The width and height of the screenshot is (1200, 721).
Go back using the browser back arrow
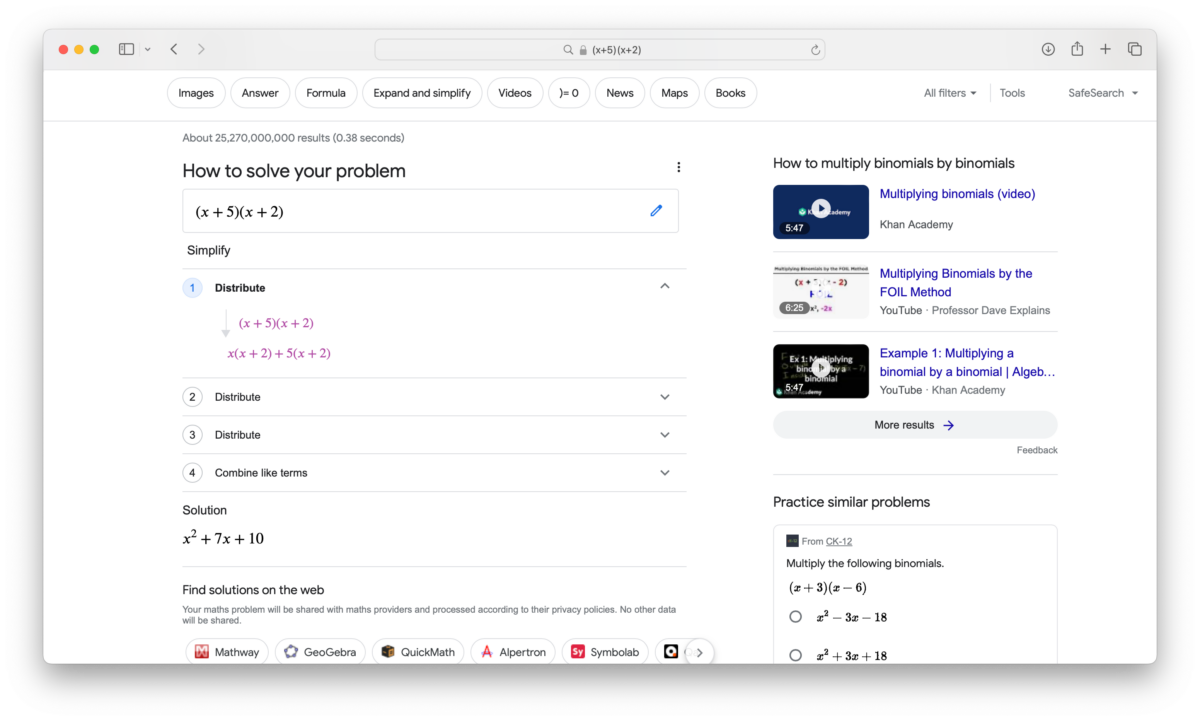point(174,49)
